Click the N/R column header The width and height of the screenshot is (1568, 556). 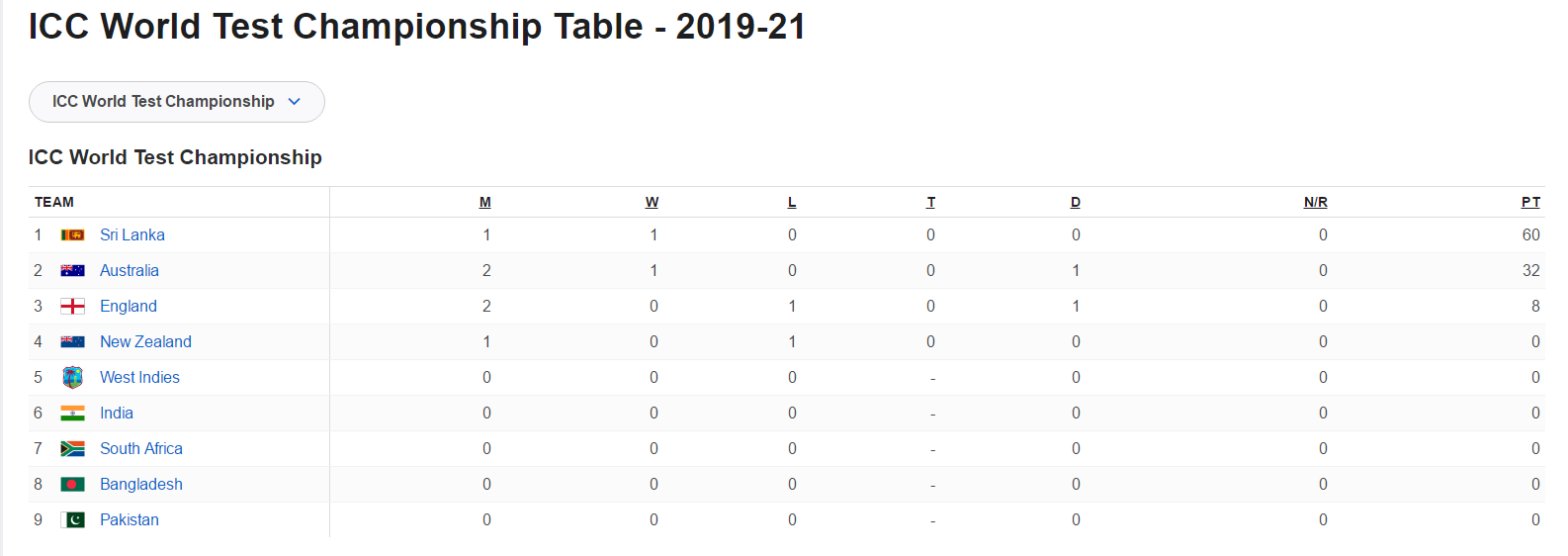[x=1316, y=203]
